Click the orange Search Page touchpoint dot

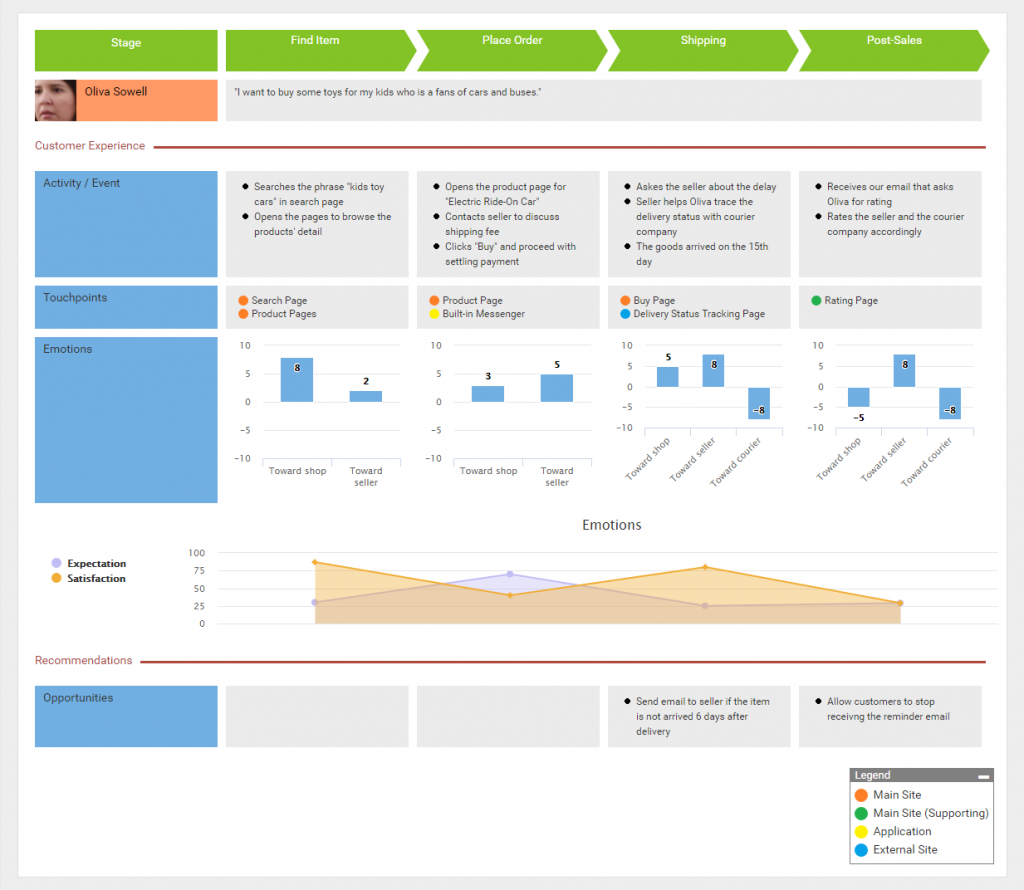click(x=243, y=300)
